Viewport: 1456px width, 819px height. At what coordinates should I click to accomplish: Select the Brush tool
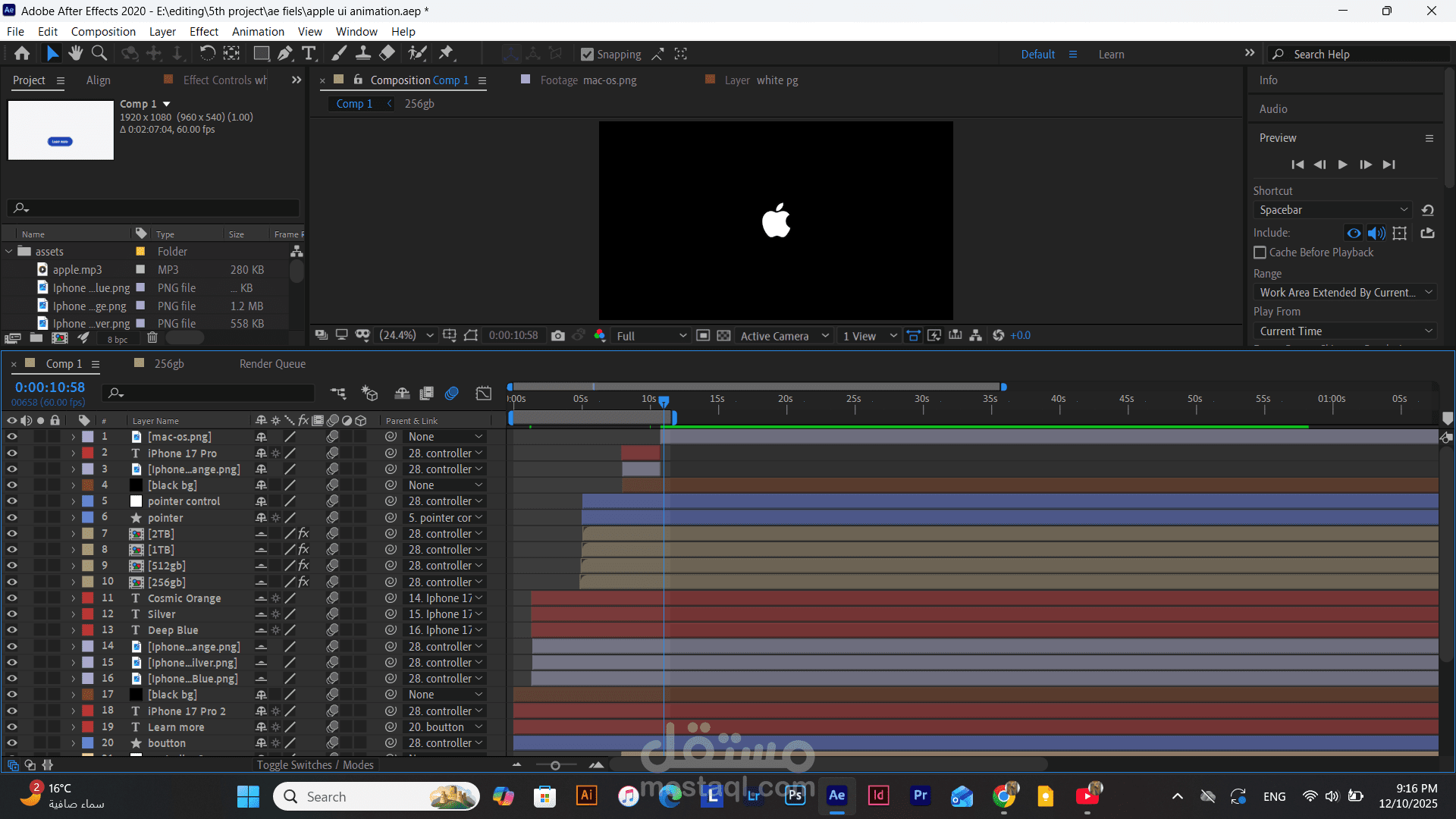[339, 54]
